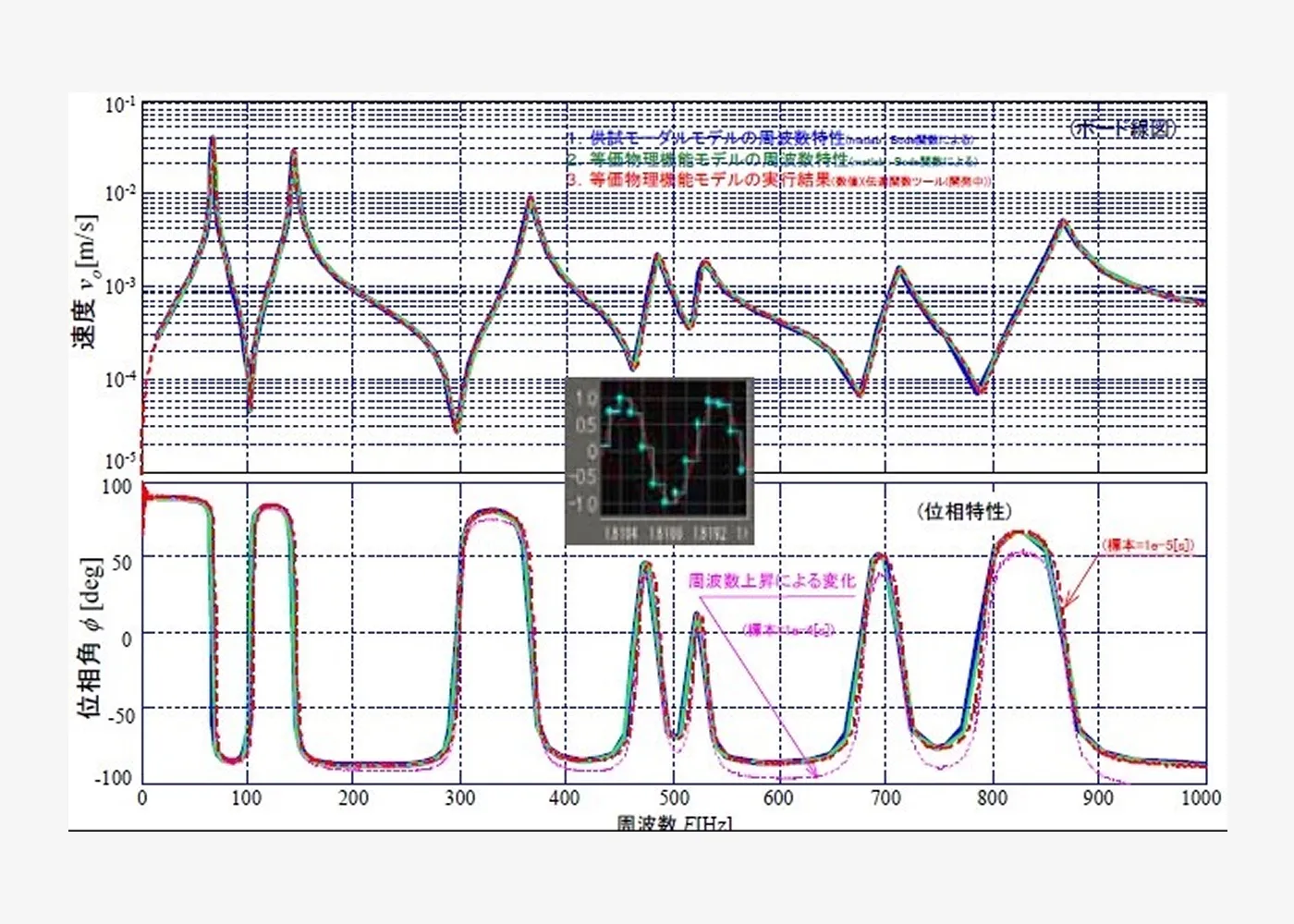Click the 800 tick on frequency axis
This screenshot has width=1294, height=924.
992,797
